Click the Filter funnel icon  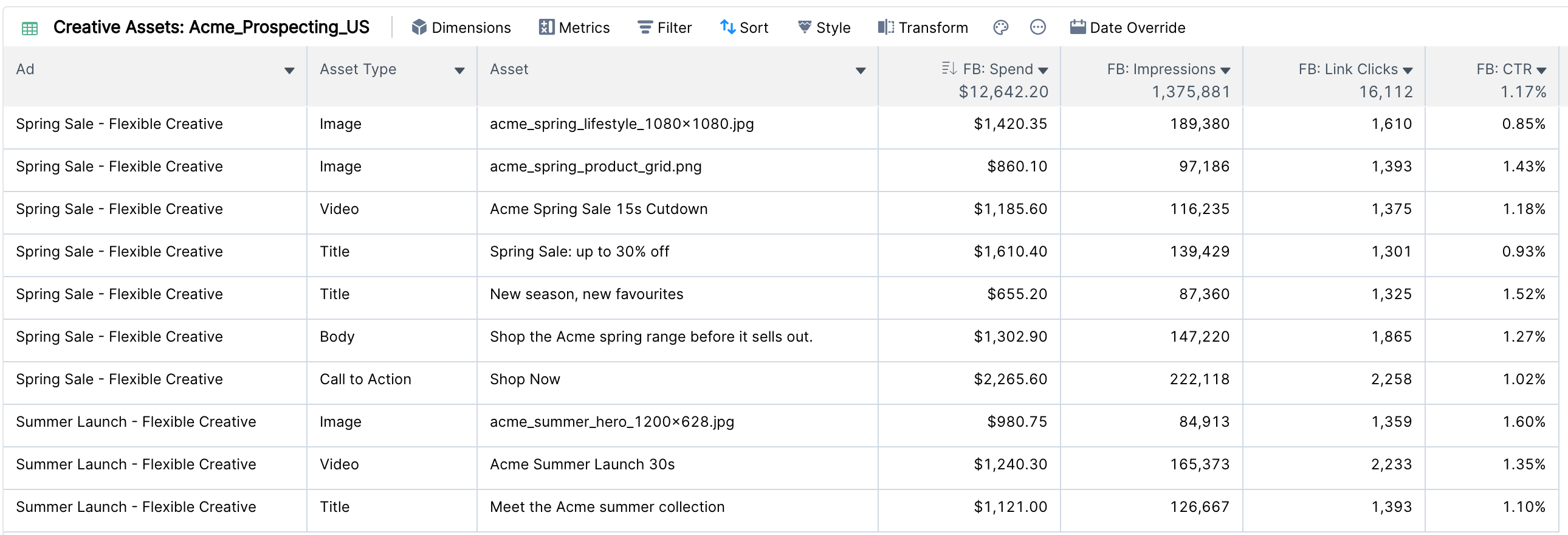pyautogui.click(x=645, y=27)
